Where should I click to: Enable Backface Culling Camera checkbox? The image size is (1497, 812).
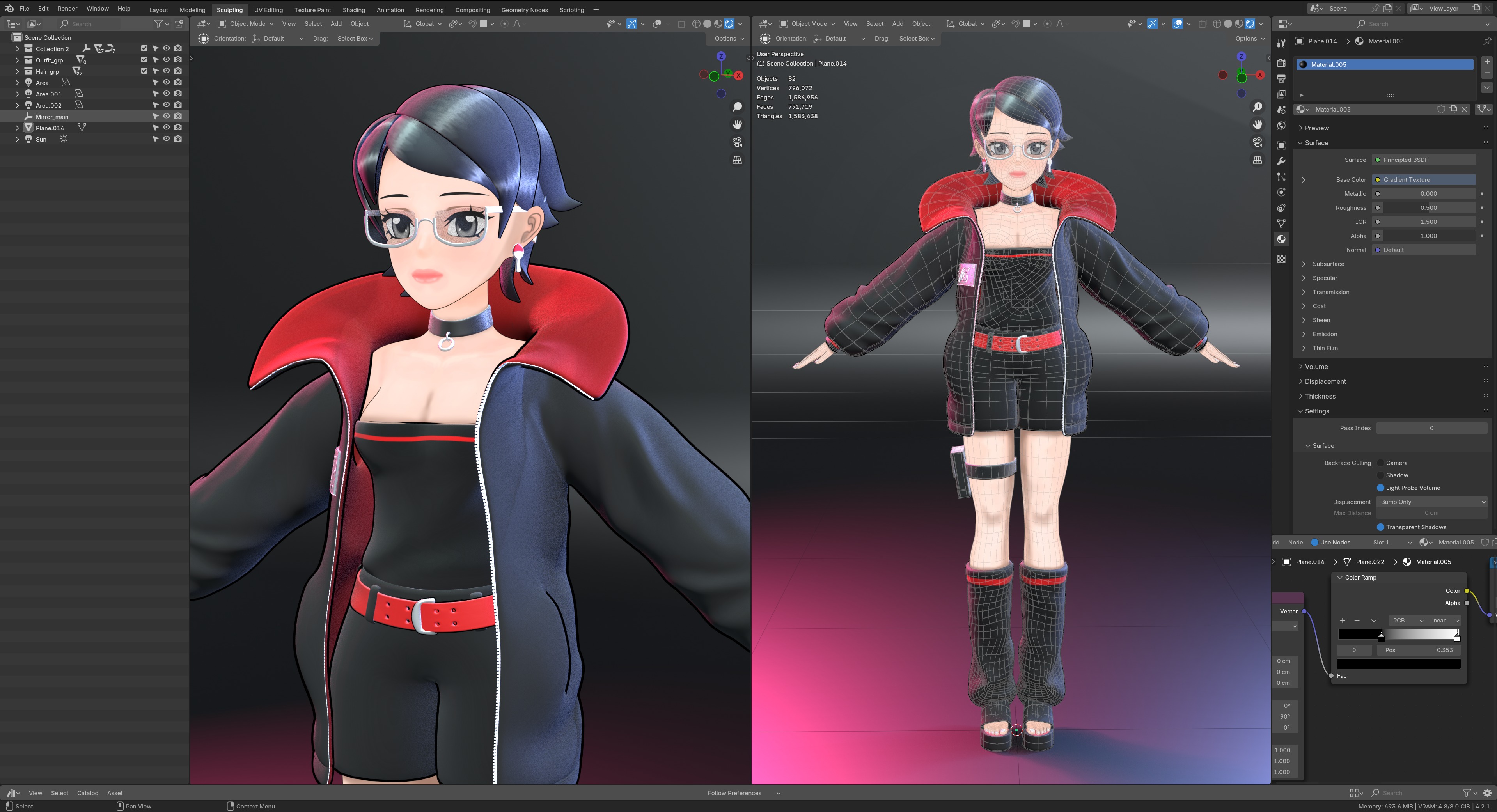(1380, 463)
